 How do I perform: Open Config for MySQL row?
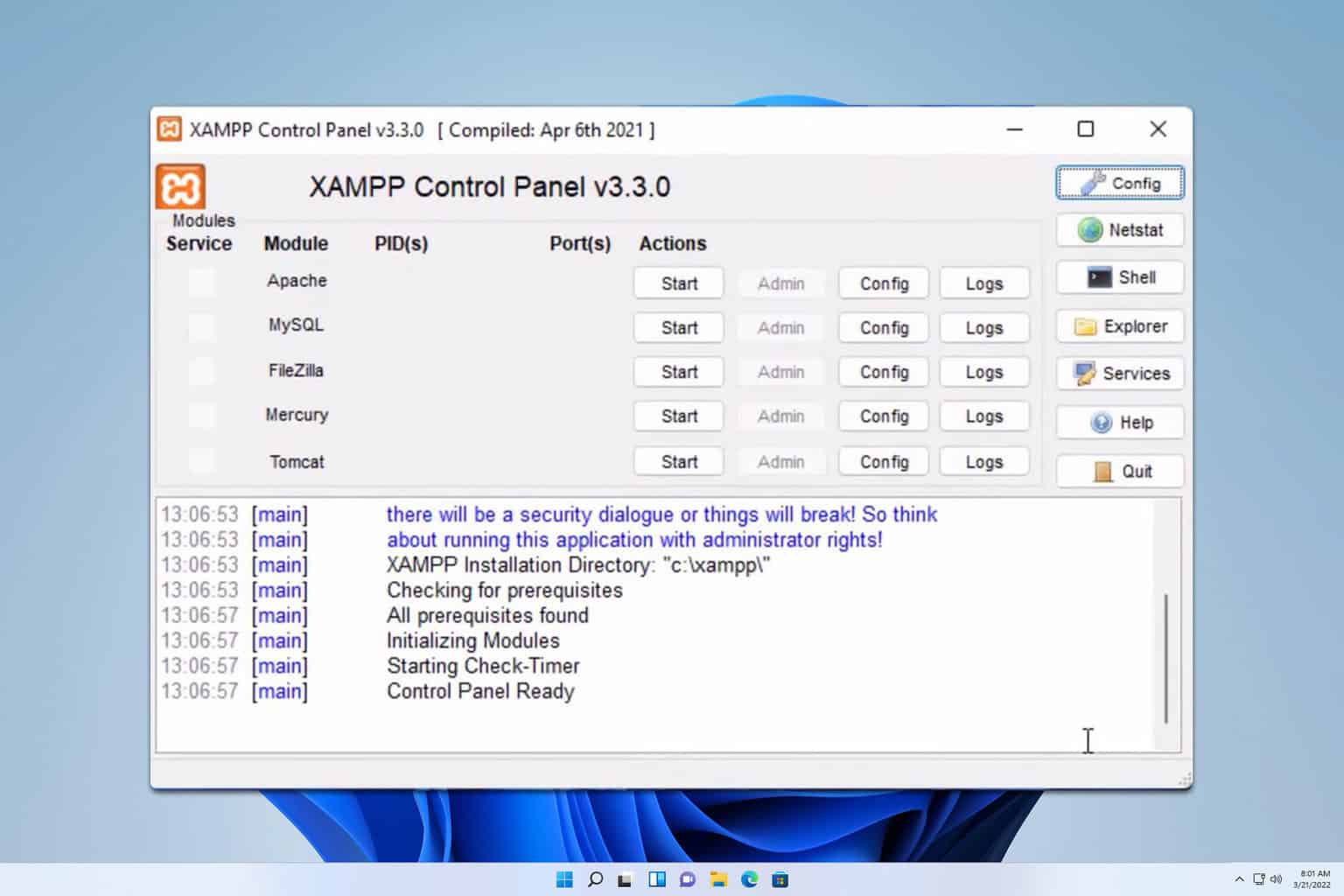click(x=884, y=328)
